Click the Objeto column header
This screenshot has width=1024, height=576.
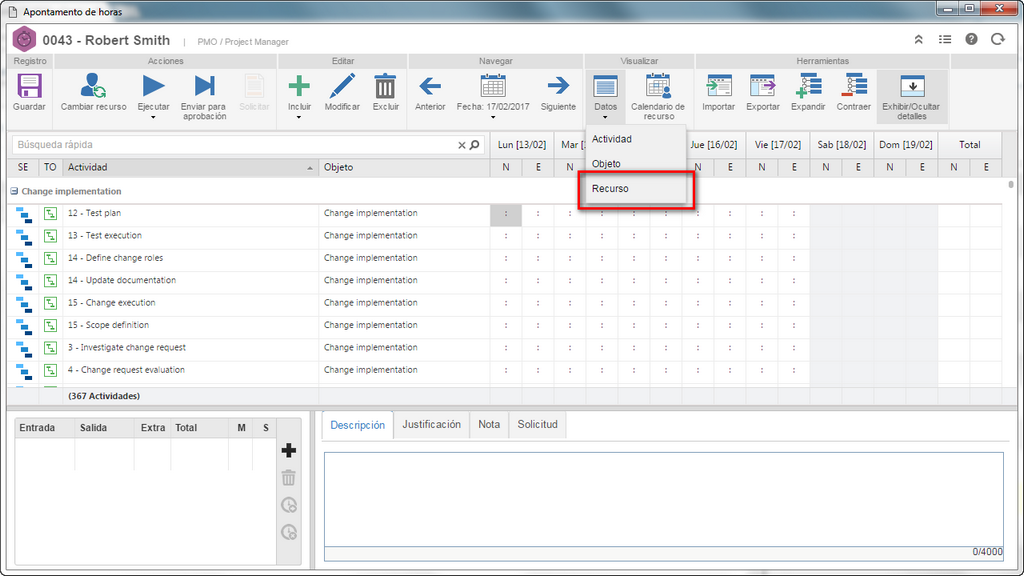click(404, 167)
